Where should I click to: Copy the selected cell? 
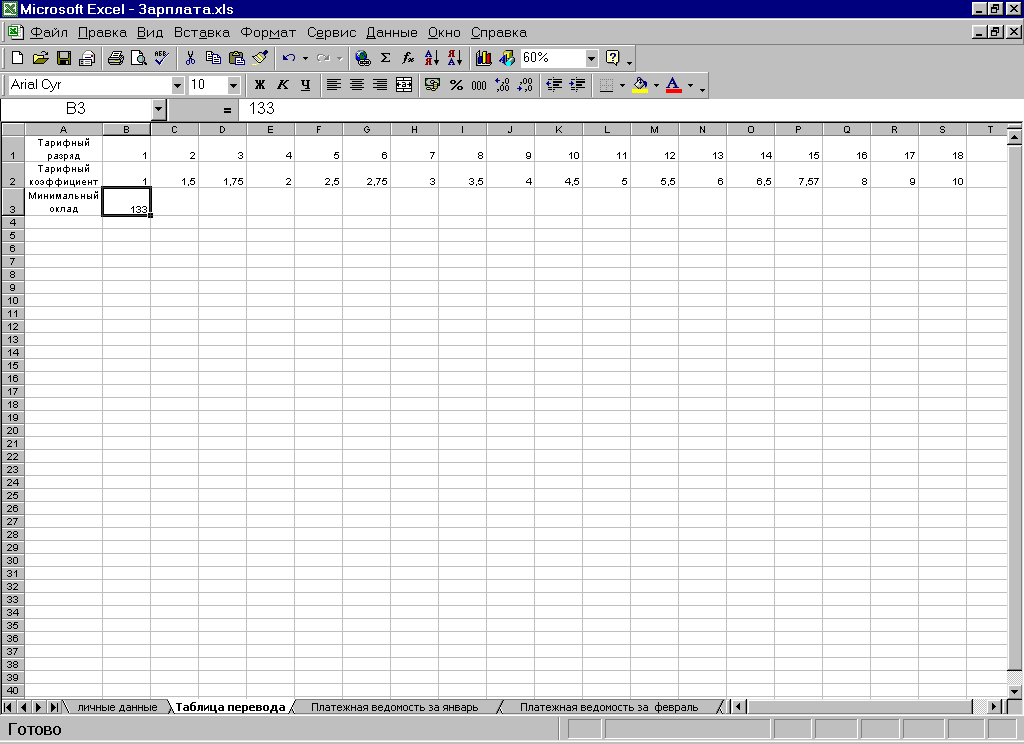point(214,58)
